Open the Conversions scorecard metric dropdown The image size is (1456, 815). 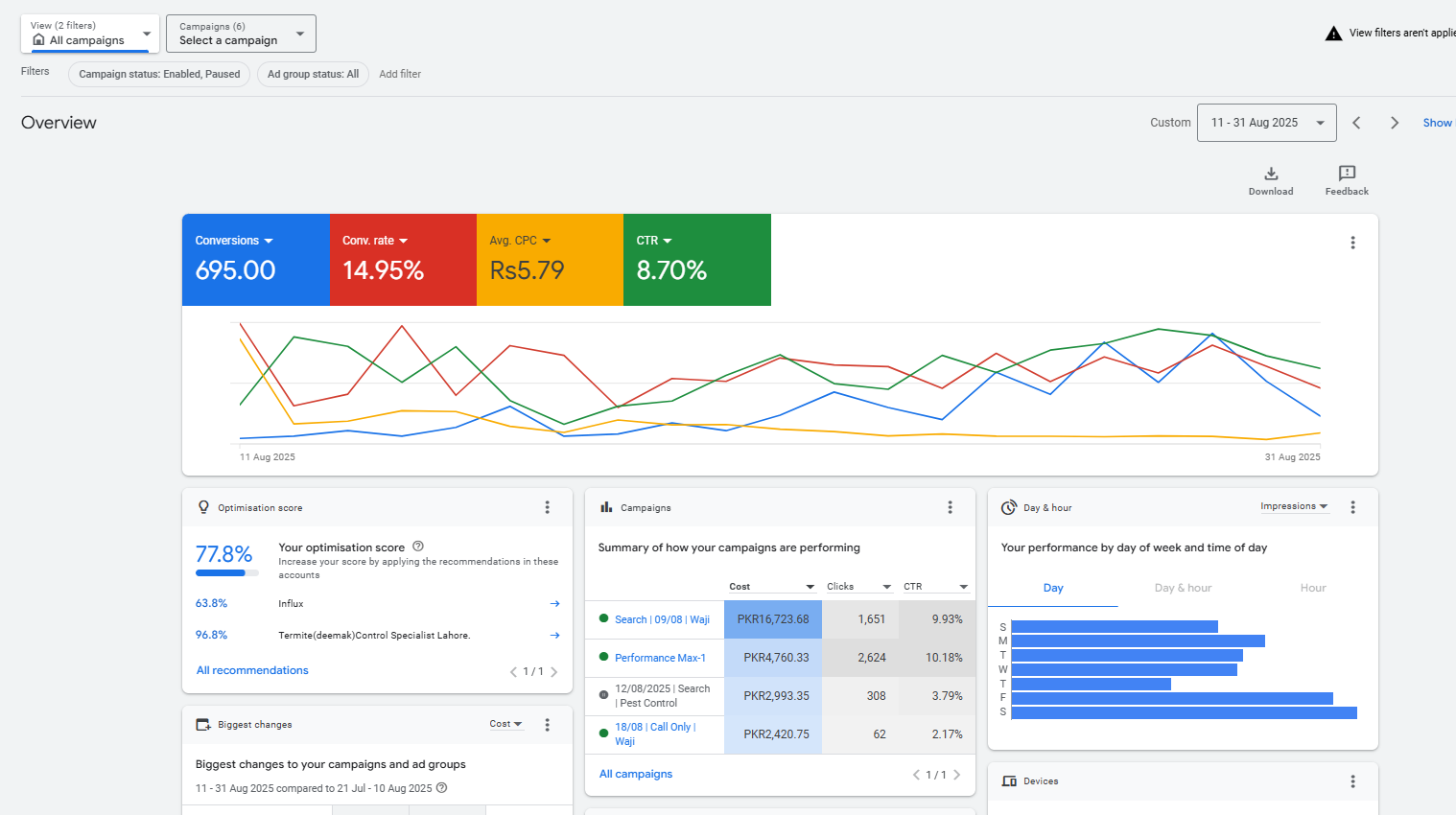click(234, 241)
